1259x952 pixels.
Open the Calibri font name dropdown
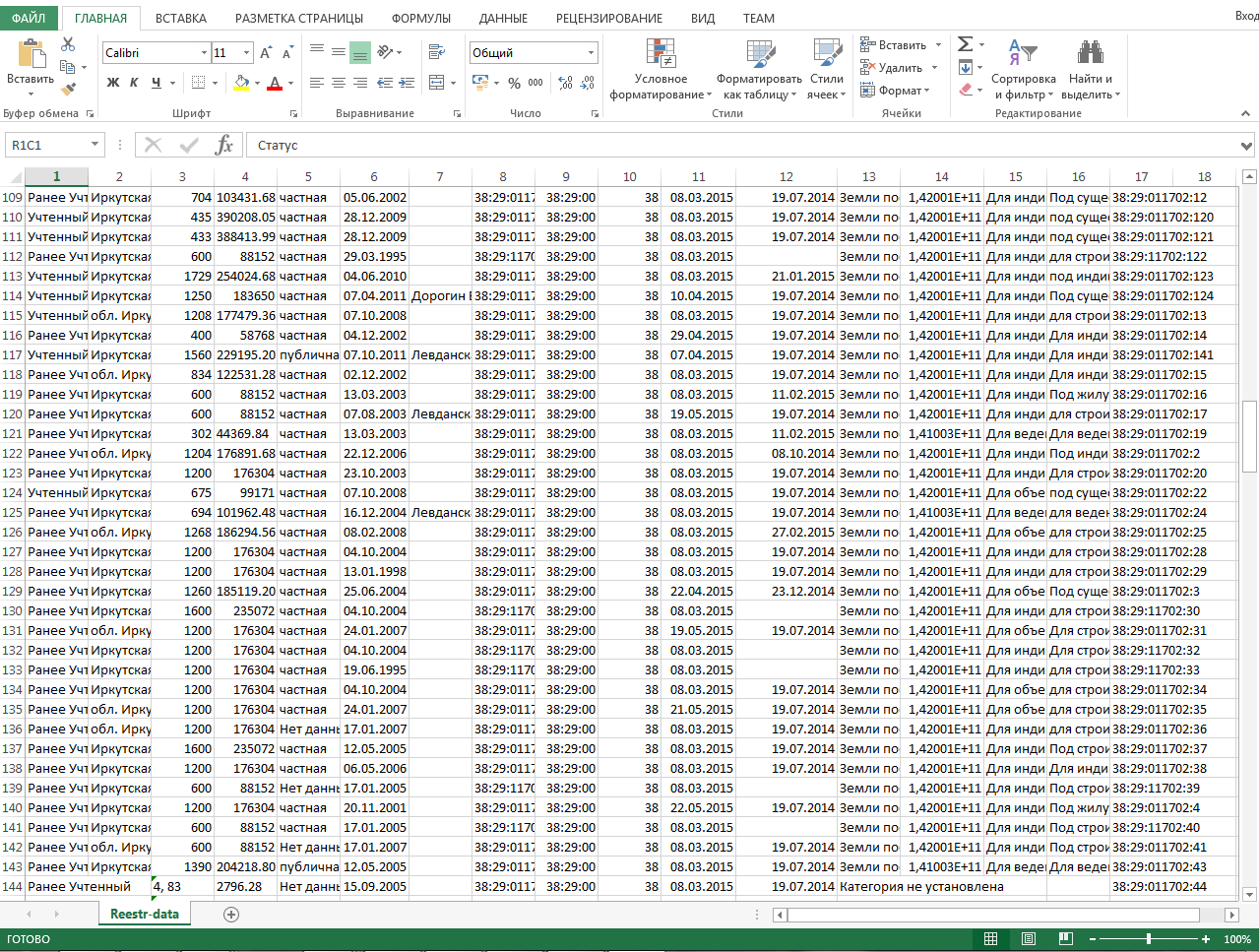click(x=204, y=53)
